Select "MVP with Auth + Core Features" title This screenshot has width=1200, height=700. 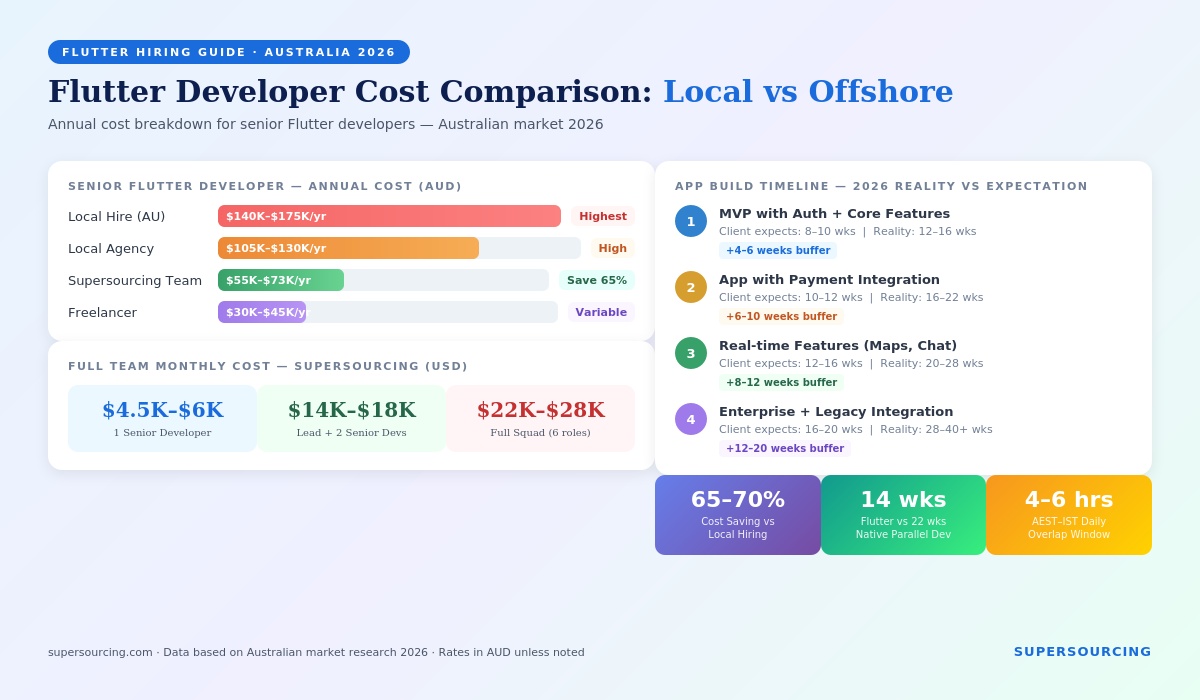tap(835, 213)
